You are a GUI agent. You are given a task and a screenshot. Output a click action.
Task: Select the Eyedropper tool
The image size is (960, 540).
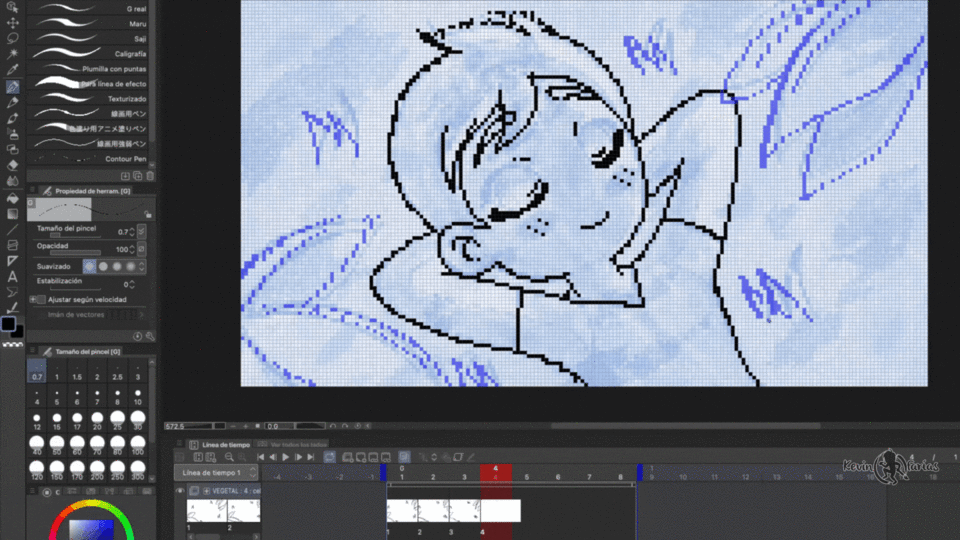coord(12,69)
